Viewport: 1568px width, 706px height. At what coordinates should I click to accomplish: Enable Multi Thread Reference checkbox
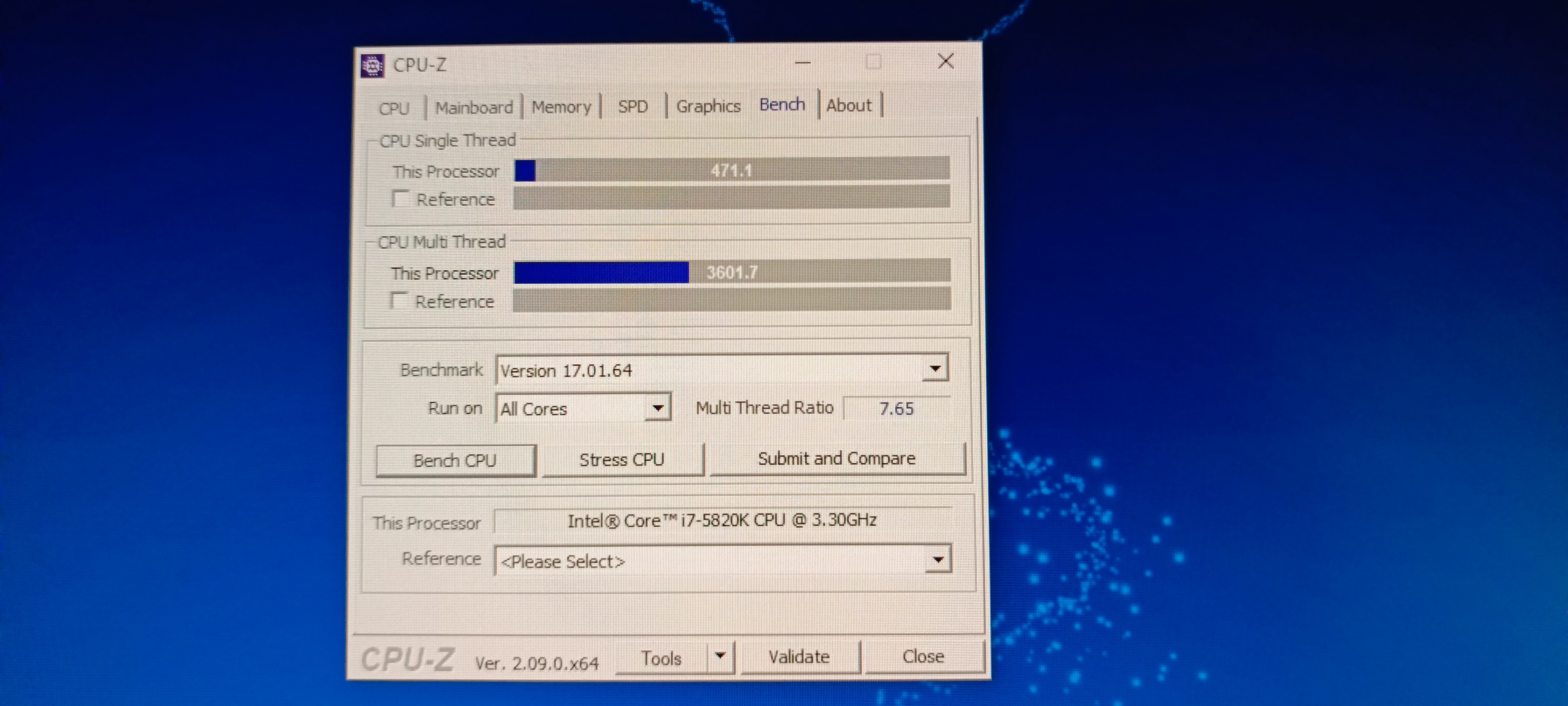[399, 300]
